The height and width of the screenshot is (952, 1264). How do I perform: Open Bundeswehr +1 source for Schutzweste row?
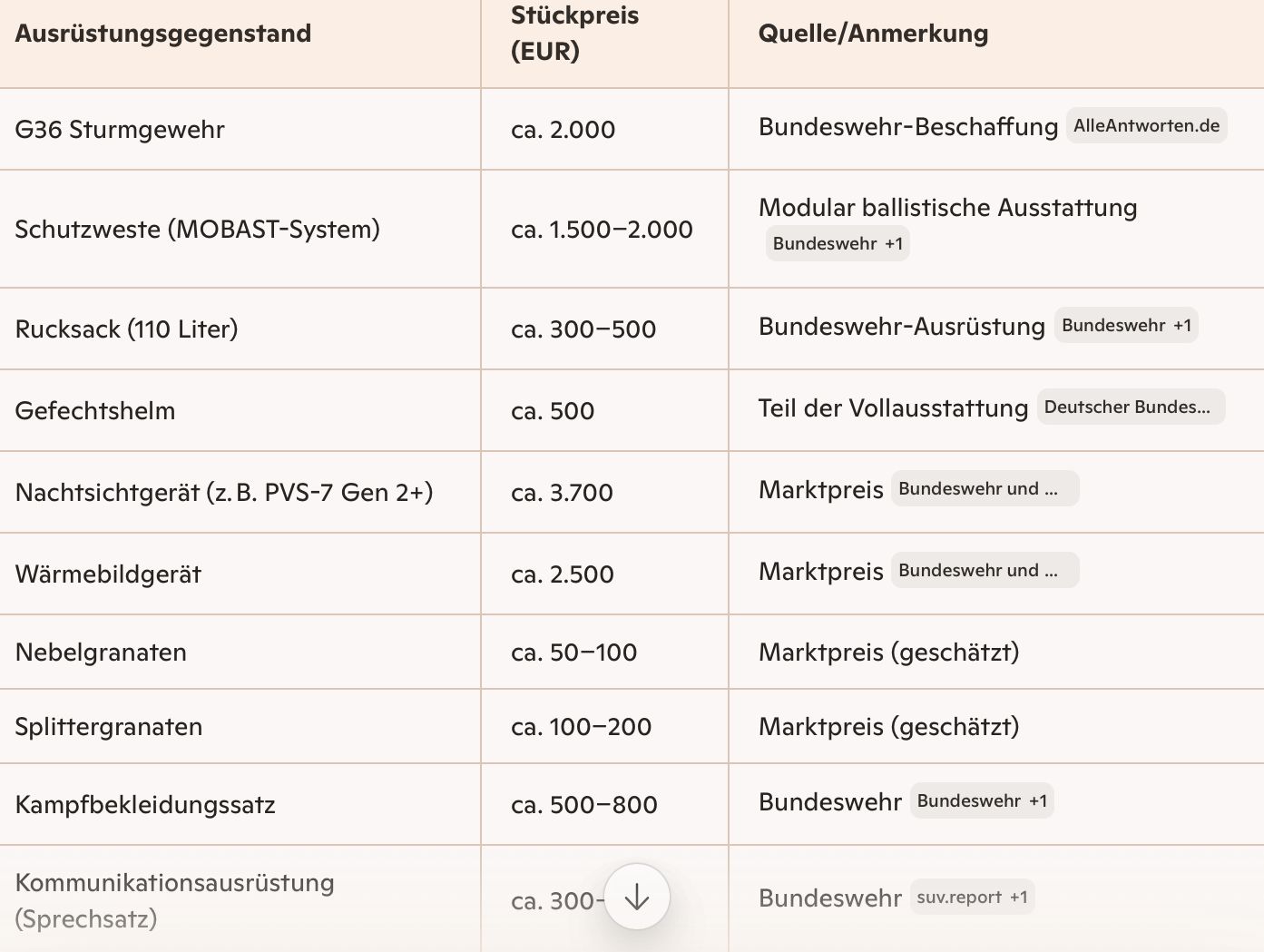(837, 244)
